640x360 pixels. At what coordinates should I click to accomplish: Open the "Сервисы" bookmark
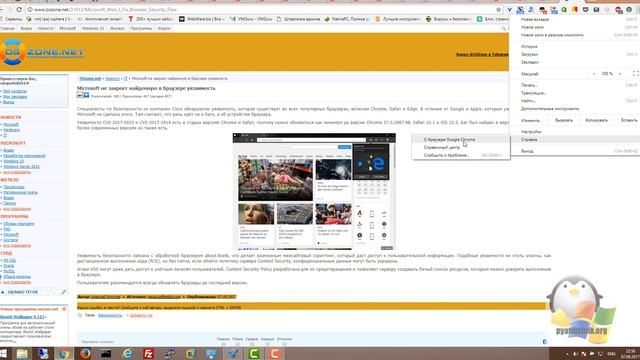point(11,19)
